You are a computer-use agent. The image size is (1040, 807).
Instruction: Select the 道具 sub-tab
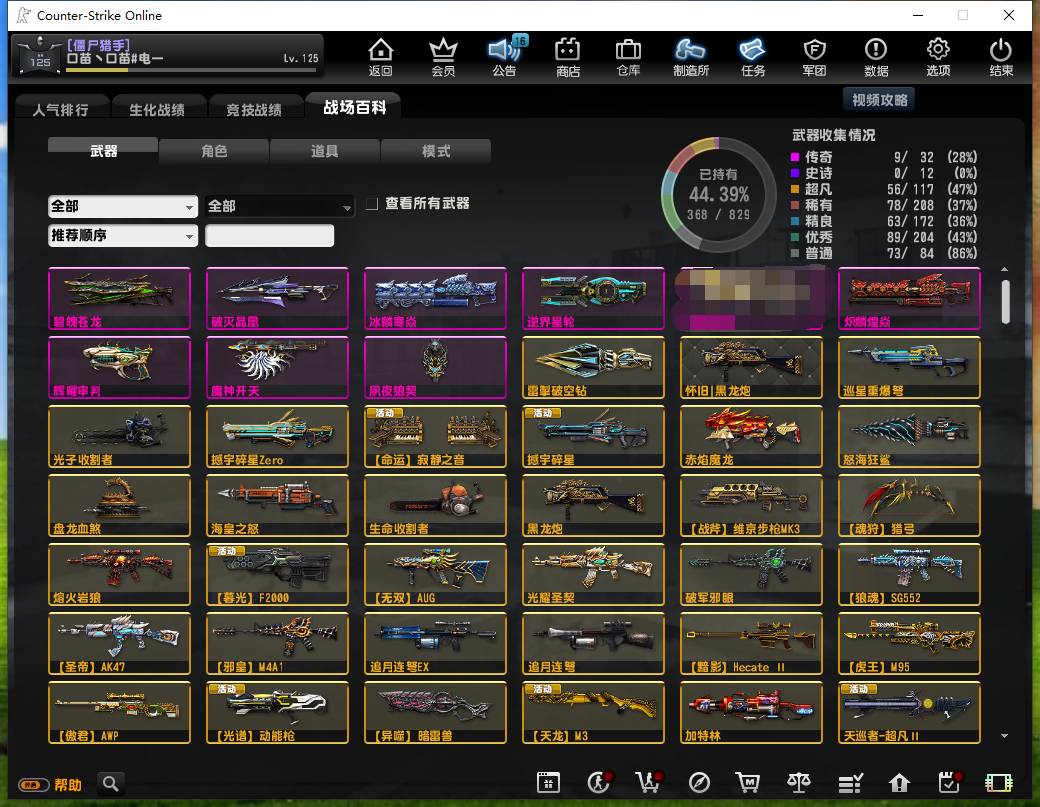pos(324,151)
